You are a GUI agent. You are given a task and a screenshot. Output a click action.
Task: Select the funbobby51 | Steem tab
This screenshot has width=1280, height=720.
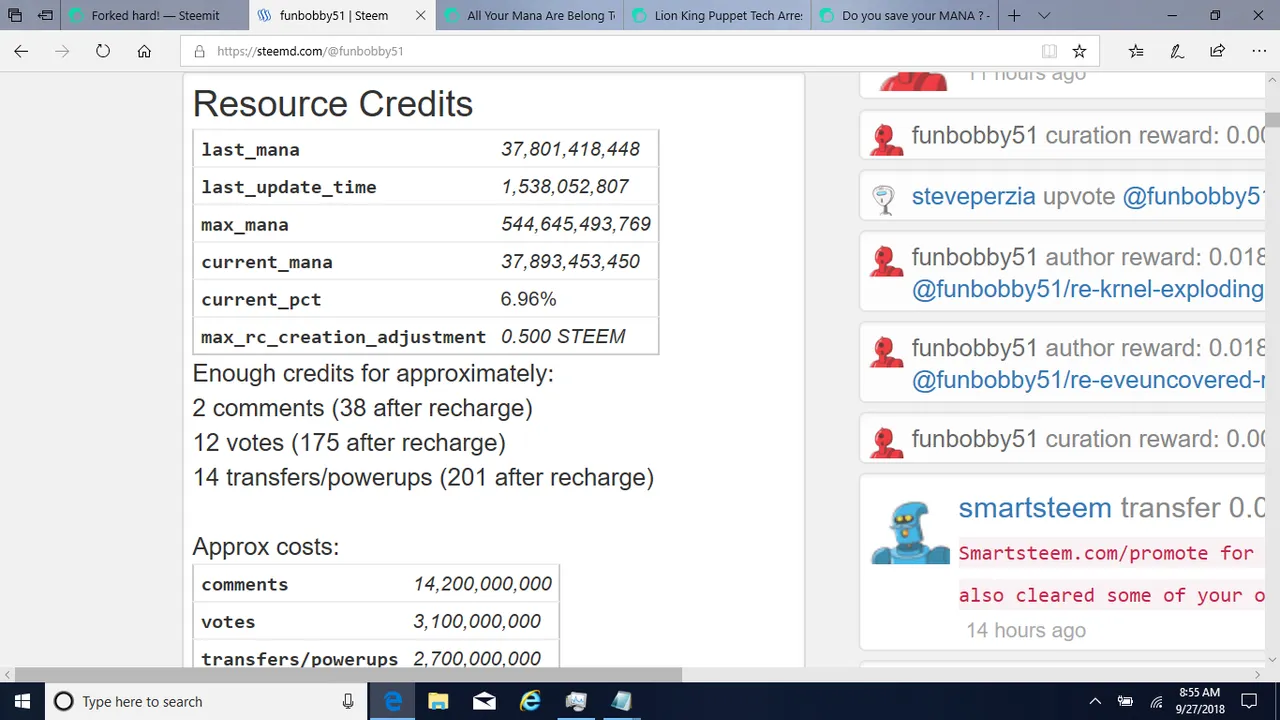pos(342,16)
